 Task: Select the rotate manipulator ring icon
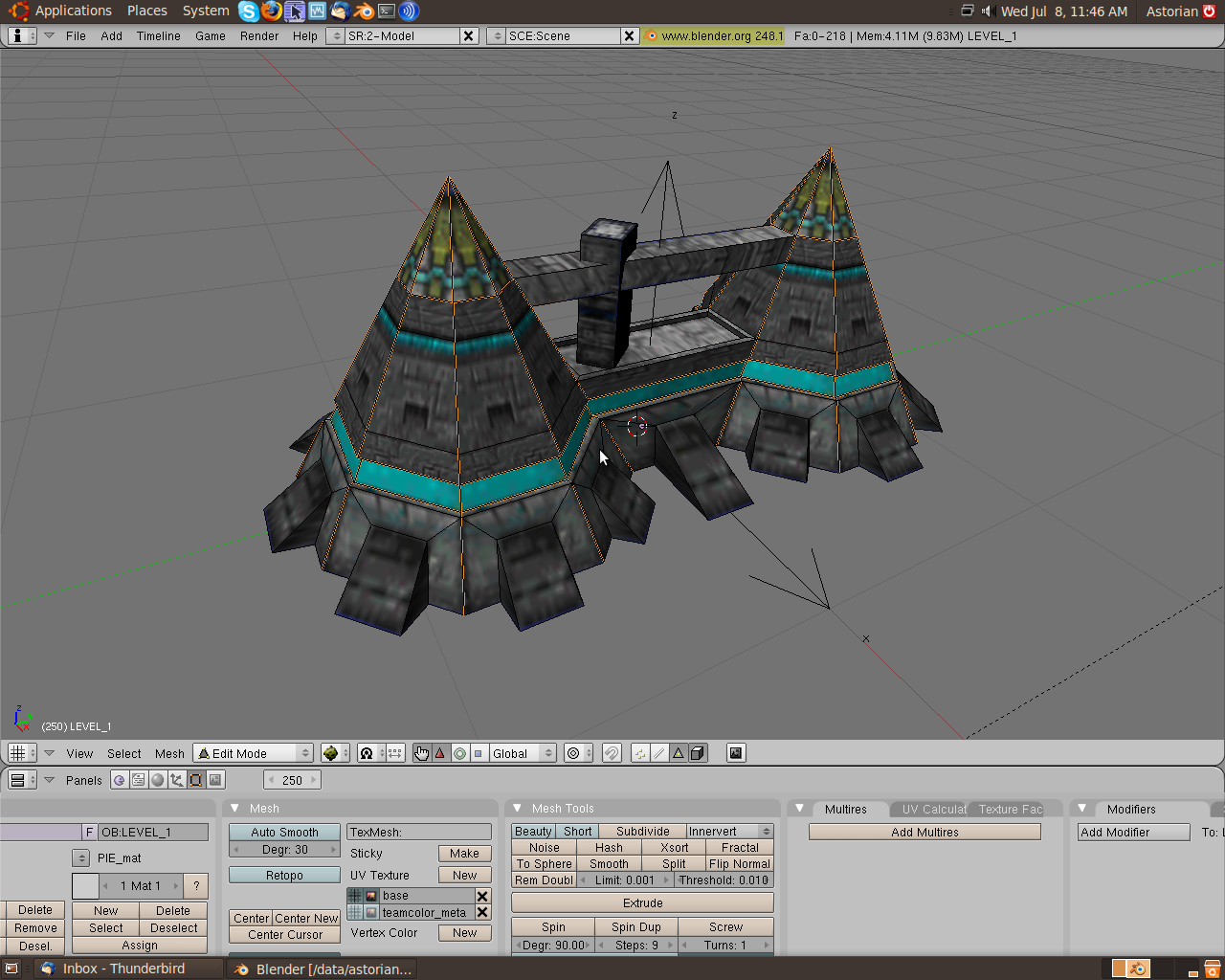click(x=459, y=753)
